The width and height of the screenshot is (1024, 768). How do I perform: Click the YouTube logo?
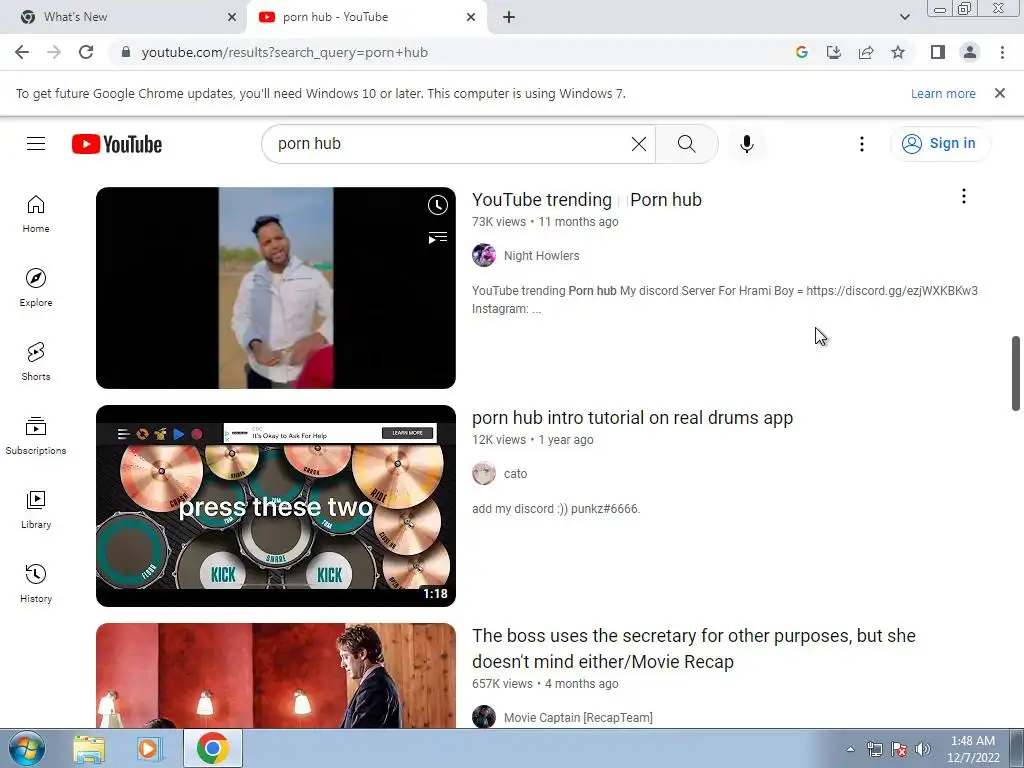(x=117, y=144)
